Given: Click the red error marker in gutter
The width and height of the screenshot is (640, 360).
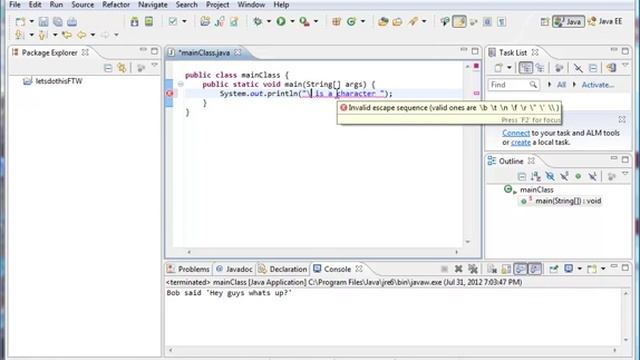Looking at the screenshot, I should (170, 93).
